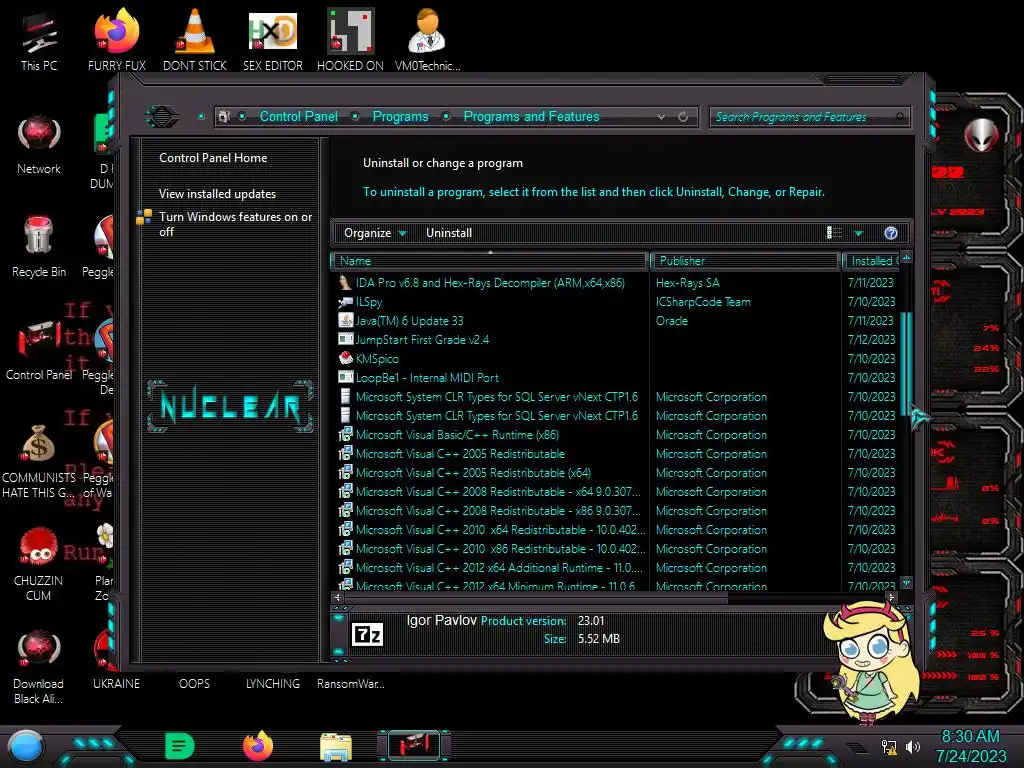1024x768 pixels.
Task: Open the This PC desktop icon
Action: click(x=39, y=40)
